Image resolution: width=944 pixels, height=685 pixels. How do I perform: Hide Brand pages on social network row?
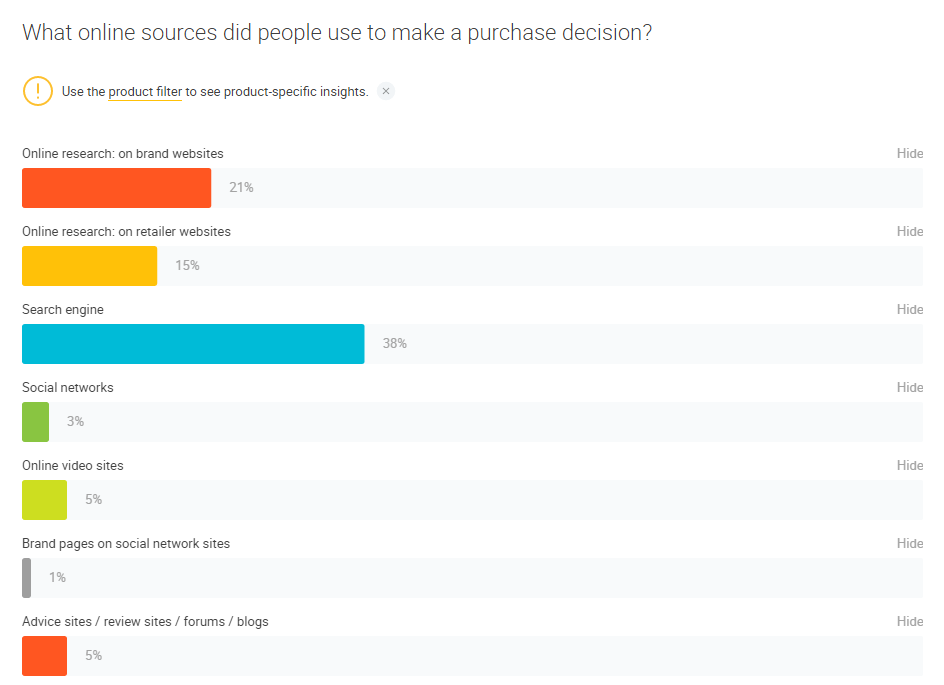pyautogui.click(x=909, y=544)
